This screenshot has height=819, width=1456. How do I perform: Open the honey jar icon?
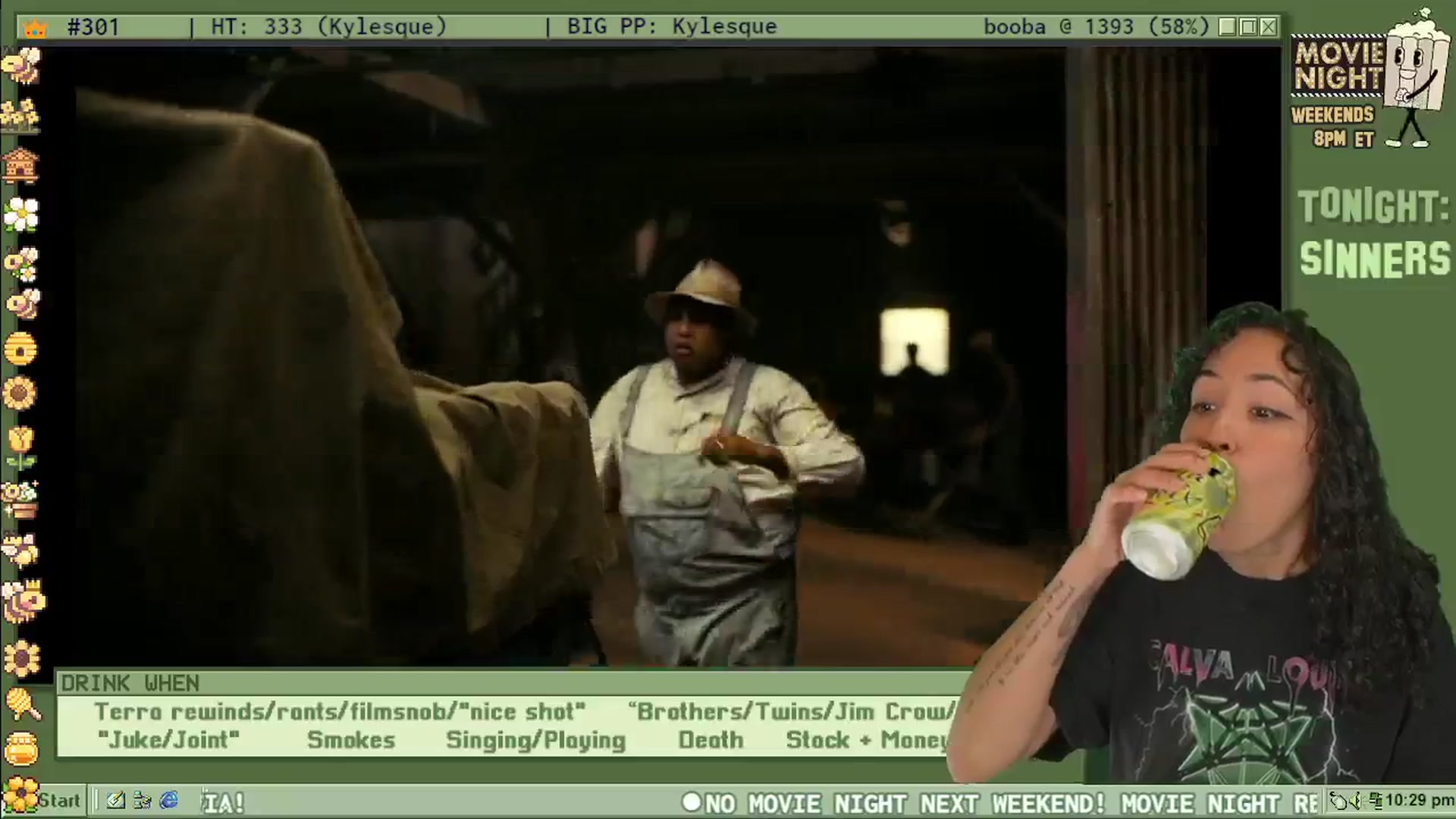(x=21, y=749)
